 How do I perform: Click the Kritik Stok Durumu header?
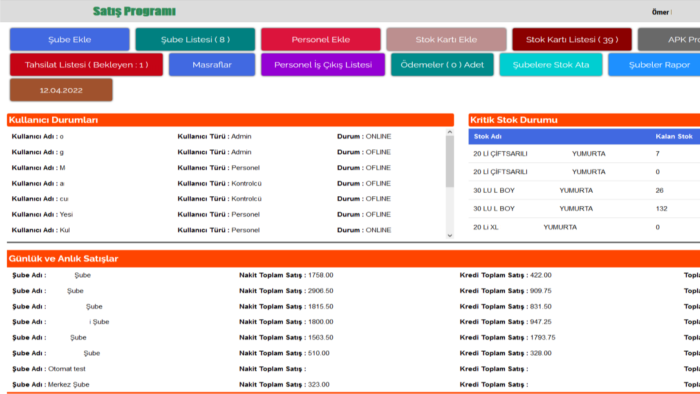[584, 120]
